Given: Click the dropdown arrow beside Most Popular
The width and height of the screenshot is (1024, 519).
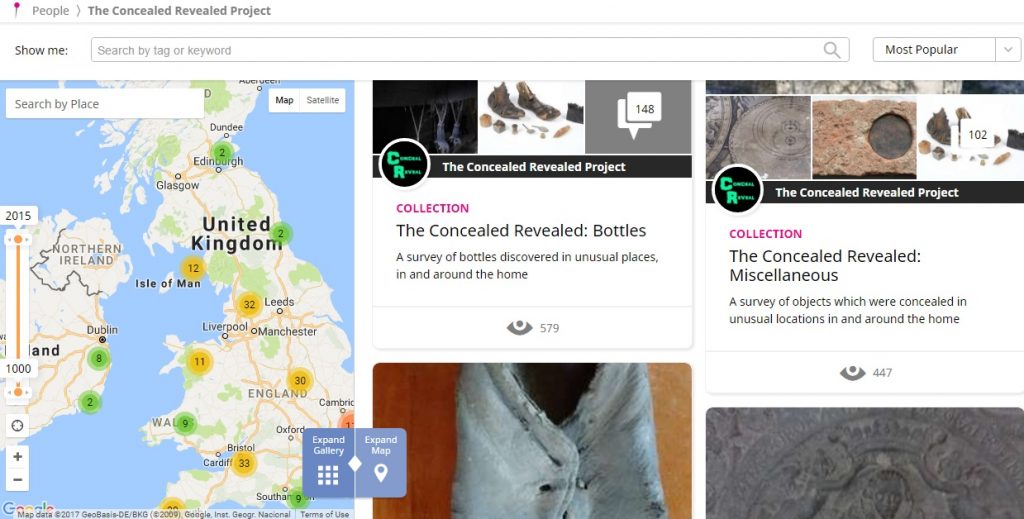Looking at the screenshot, I should click(1008, 50).
